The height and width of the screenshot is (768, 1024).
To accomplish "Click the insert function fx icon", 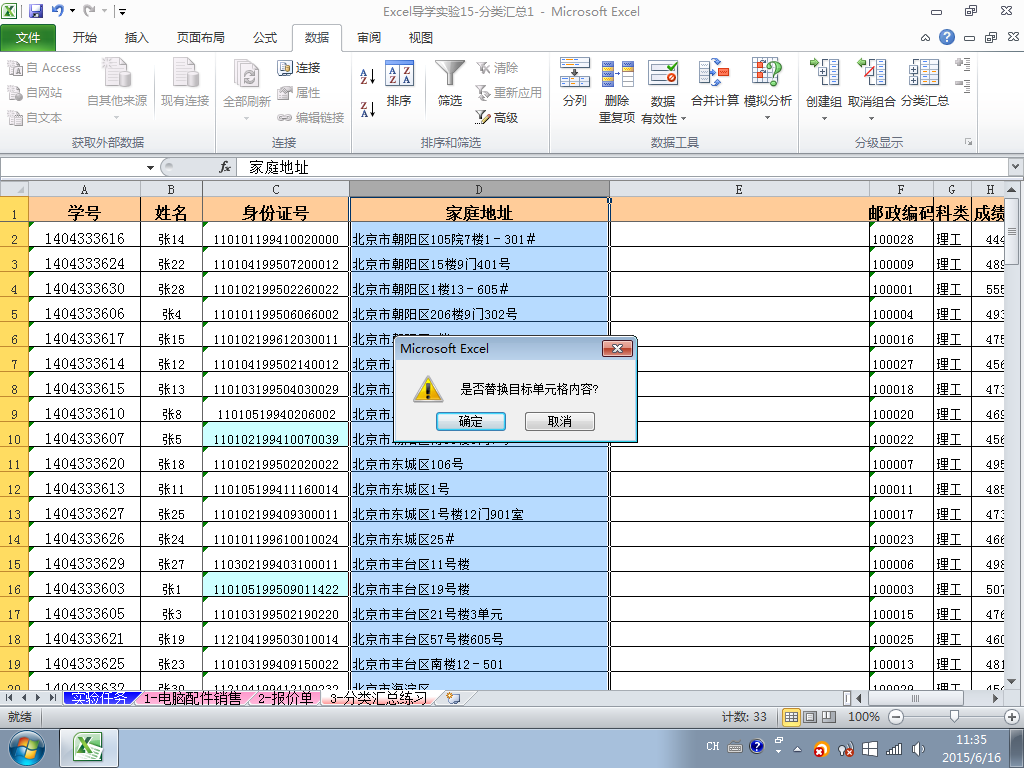I will [x=225, y=167].
